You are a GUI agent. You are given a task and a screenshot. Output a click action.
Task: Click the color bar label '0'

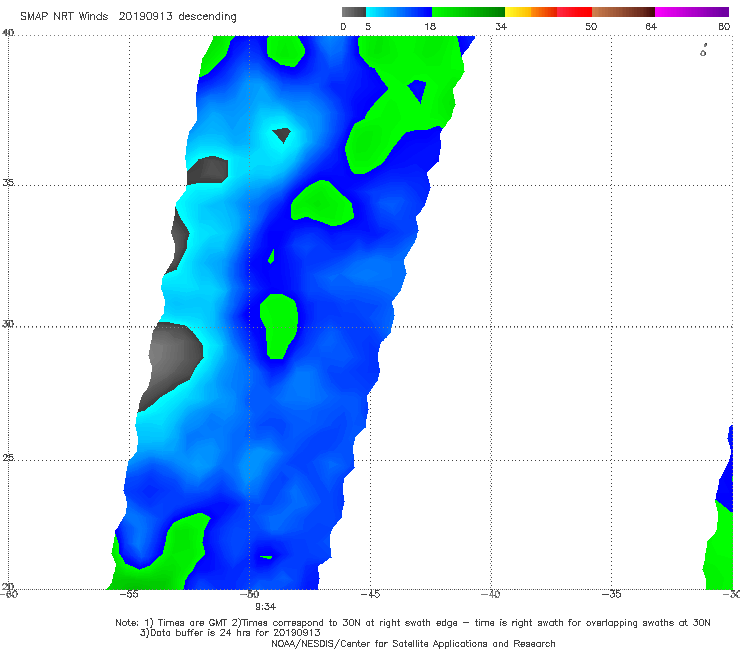pos(343,26)
